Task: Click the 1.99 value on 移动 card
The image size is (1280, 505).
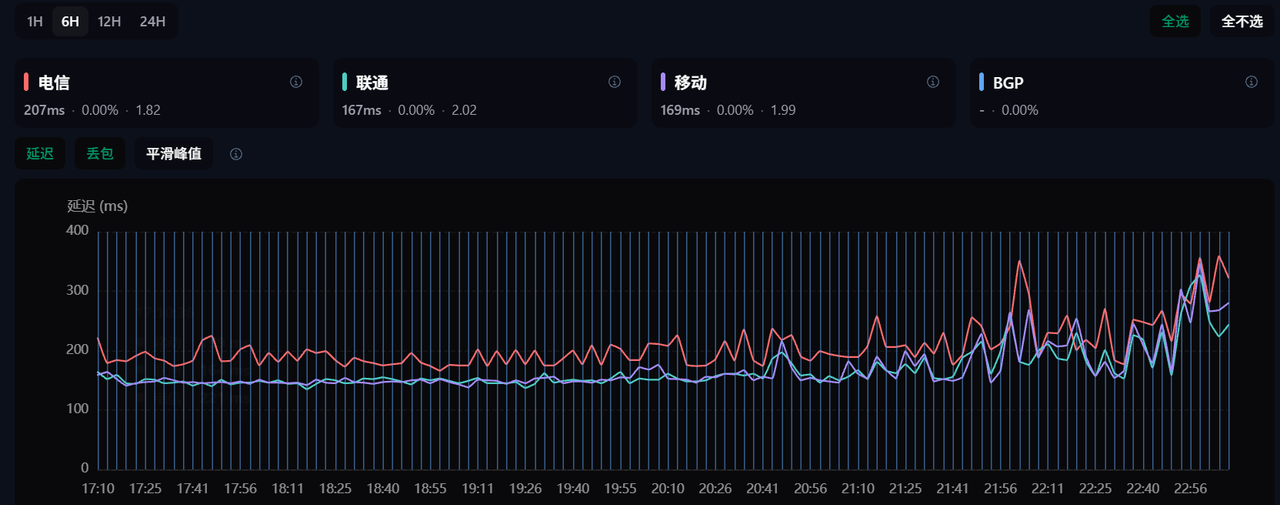Action: [x=783, y=110]
